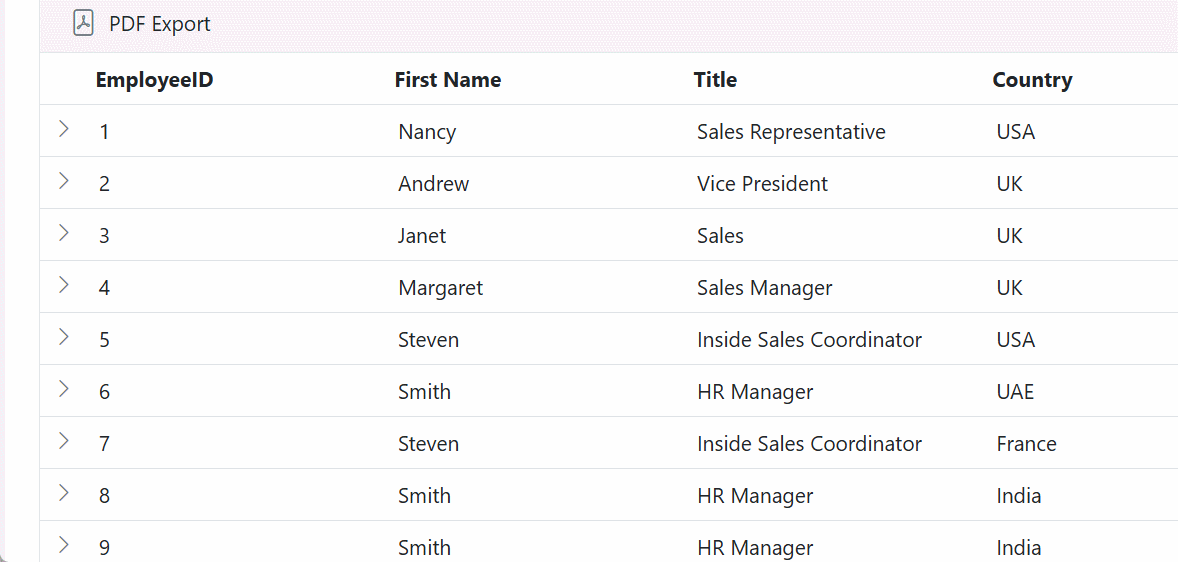Screen dimensions: 1178x562
Task: Expand employee 6's row chevron
Action: tap(64, 388)
